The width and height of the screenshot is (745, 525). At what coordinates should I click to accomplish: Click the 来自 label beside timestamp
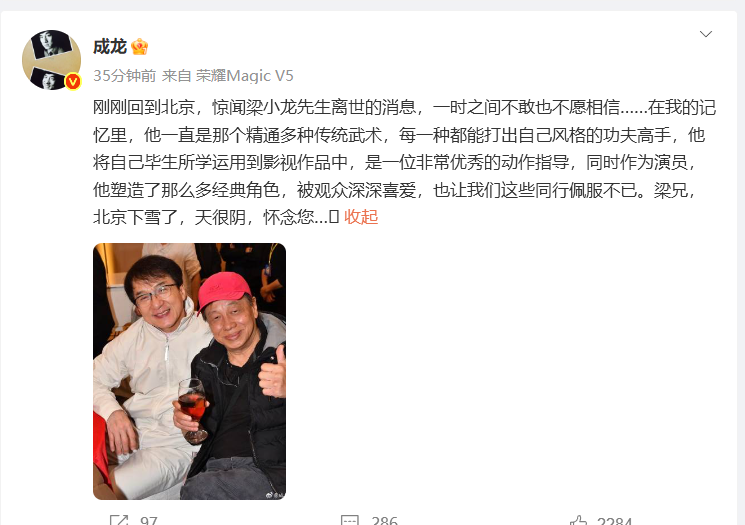click(x=176, y=76)
